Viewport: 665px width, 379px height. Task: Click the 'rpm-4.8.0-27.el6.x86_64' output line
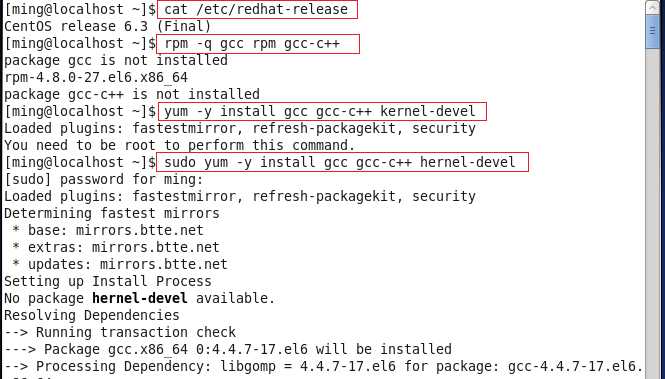coord(96,78)
